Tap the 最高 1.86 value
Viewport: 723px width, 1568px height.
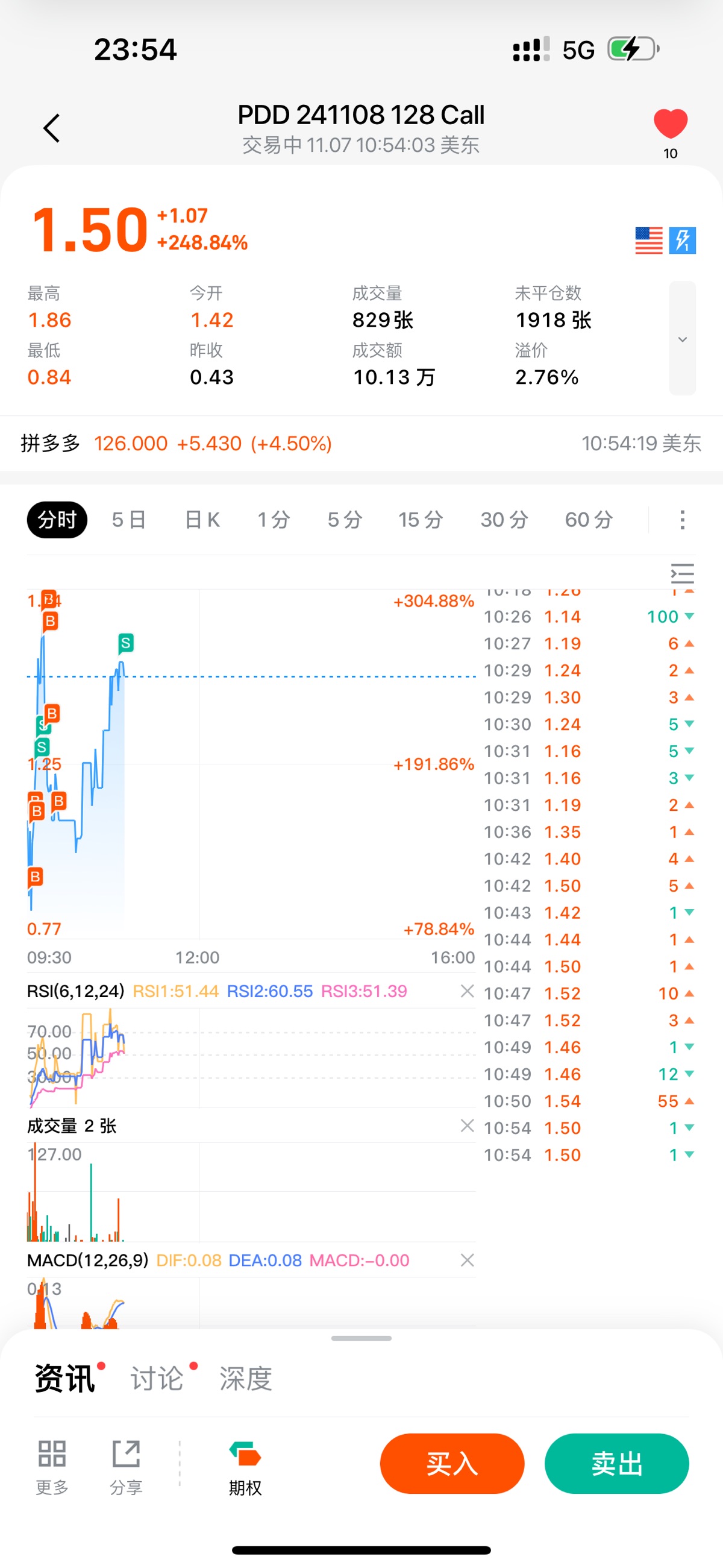[x=49, y=320]
